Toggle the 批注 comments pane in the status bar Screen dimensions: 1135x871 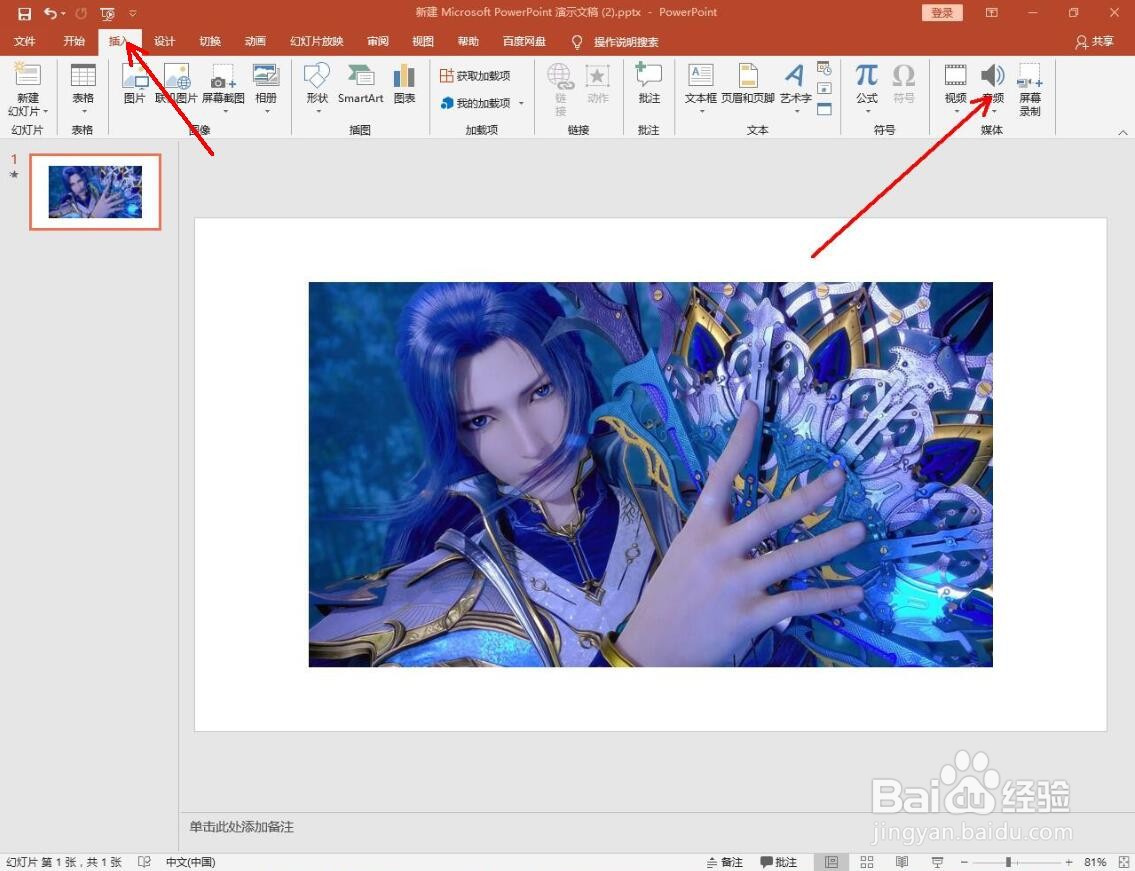(778, 862)
